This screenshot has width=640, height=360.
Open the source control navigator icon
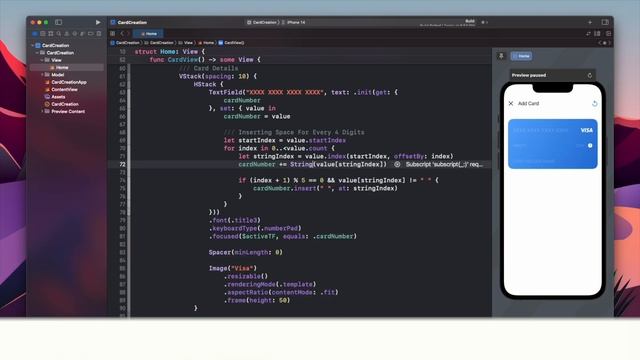43,33
